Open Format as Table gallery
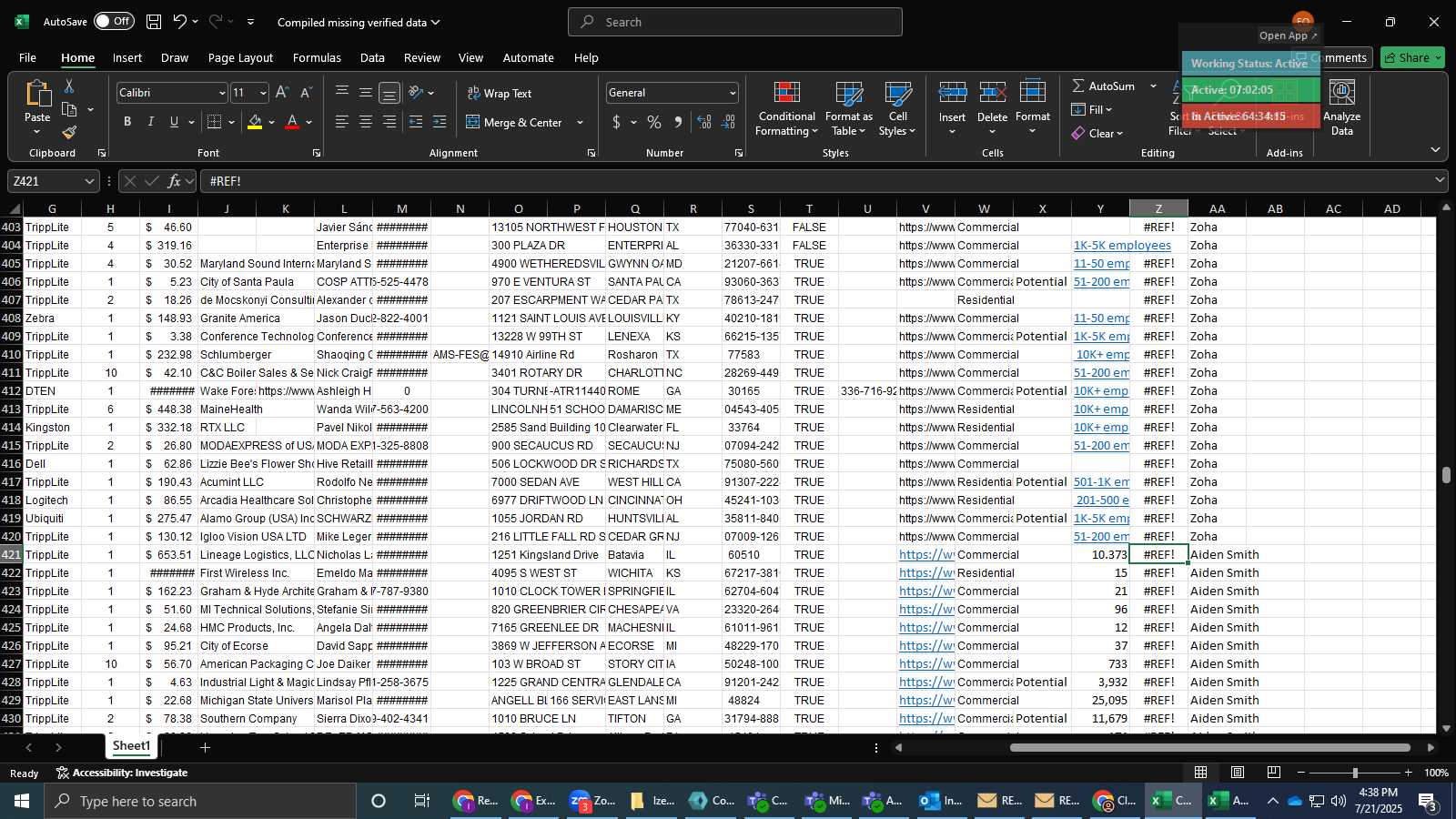 tap(848, 109)
